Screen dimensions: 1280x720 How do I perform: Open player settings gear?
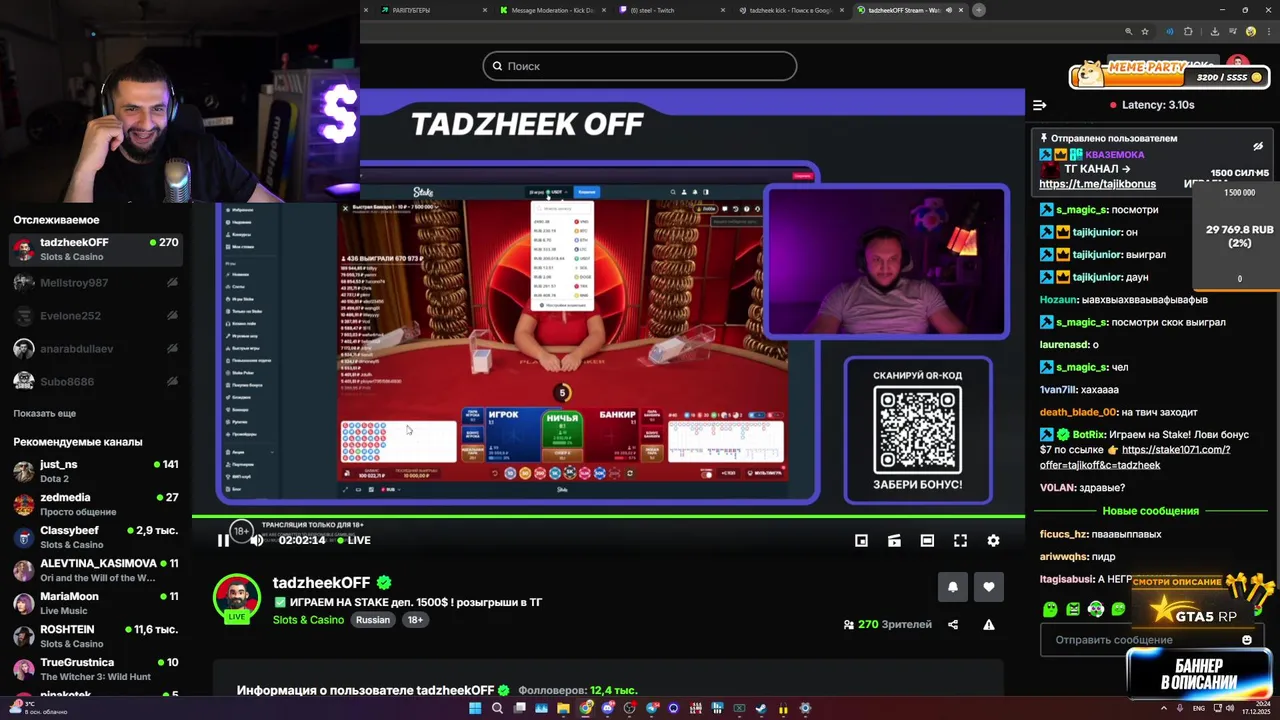tap(993, 540)
